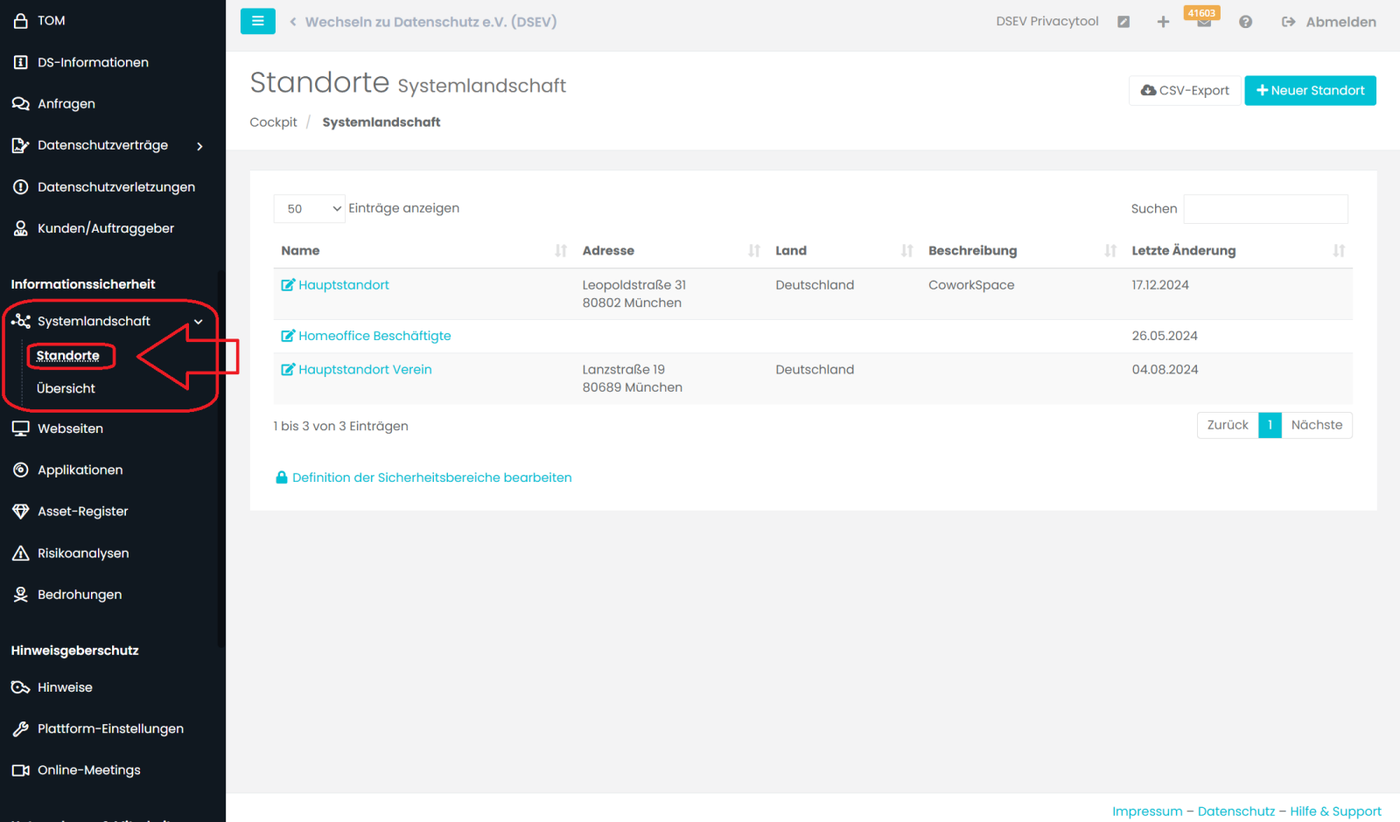Click the help question mark icon
1400x822 pixels.
pyautogui.click(x=1245, y=22)
